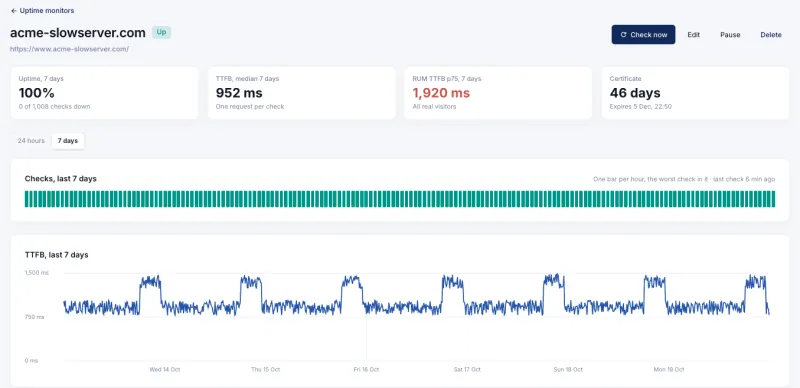800x388 pixels.
Task: Click the back arrow beside Uptime monitors
Action: click(14, 11)
